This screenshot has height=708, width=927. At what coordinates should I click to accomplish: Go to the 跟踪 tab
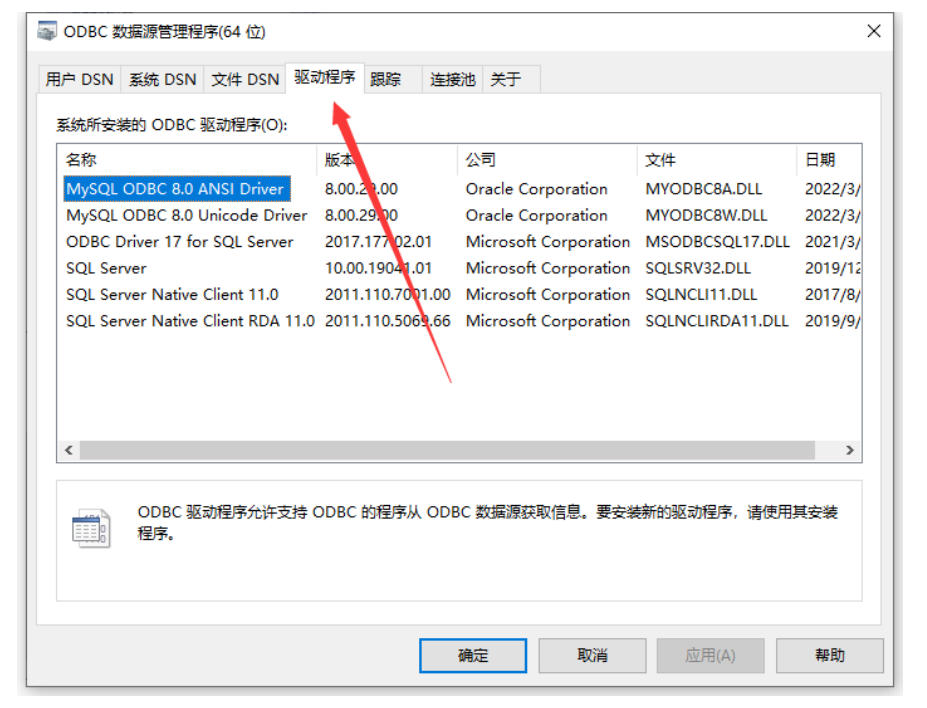[x=385, y=79]
